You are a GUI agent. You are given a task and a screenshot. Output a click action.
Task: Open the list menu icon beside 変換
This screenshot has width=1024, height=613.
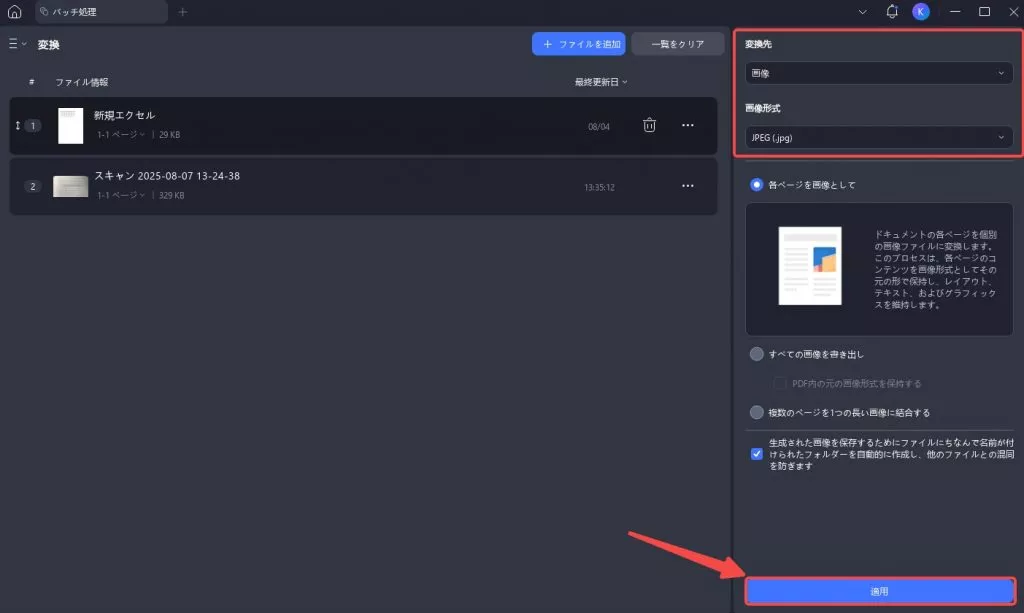click(17, 44)
